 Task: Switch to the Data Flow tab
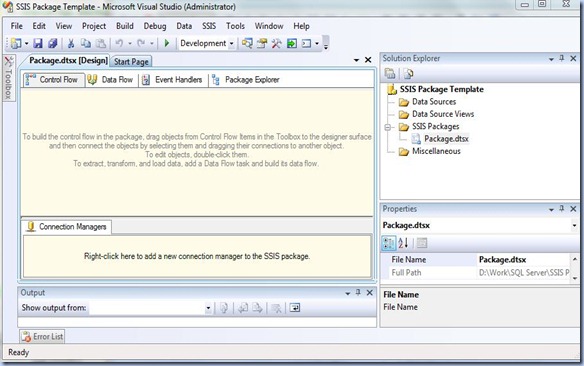[x=111, y=80]
